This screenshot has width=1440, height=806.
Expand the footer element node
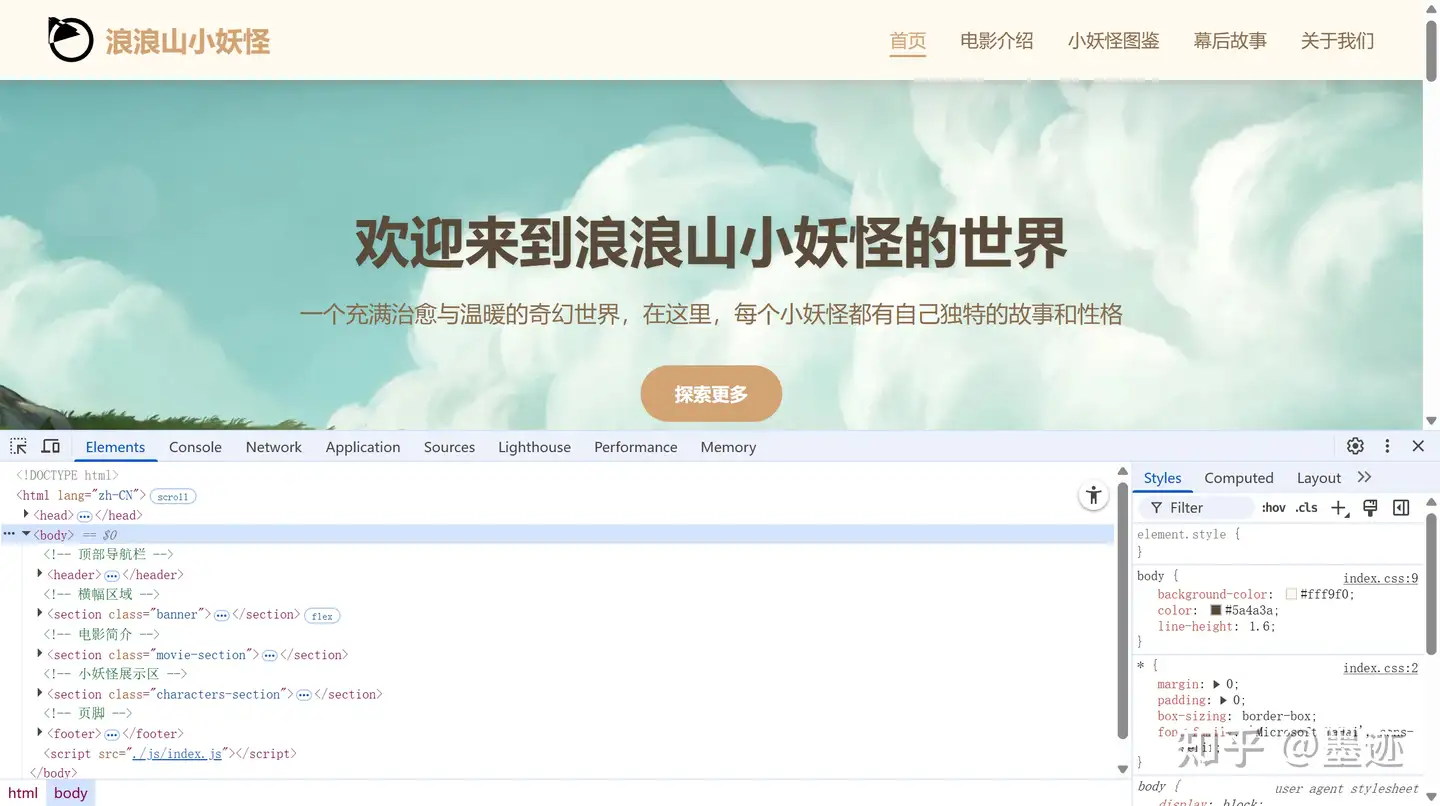pos(40,733)
